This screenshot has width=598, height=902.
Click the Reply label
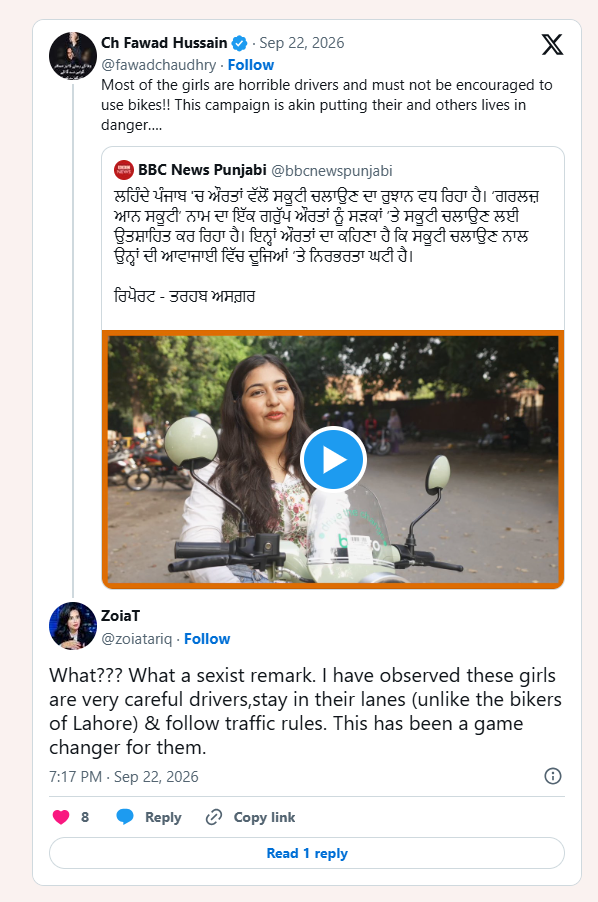(163, 817)
